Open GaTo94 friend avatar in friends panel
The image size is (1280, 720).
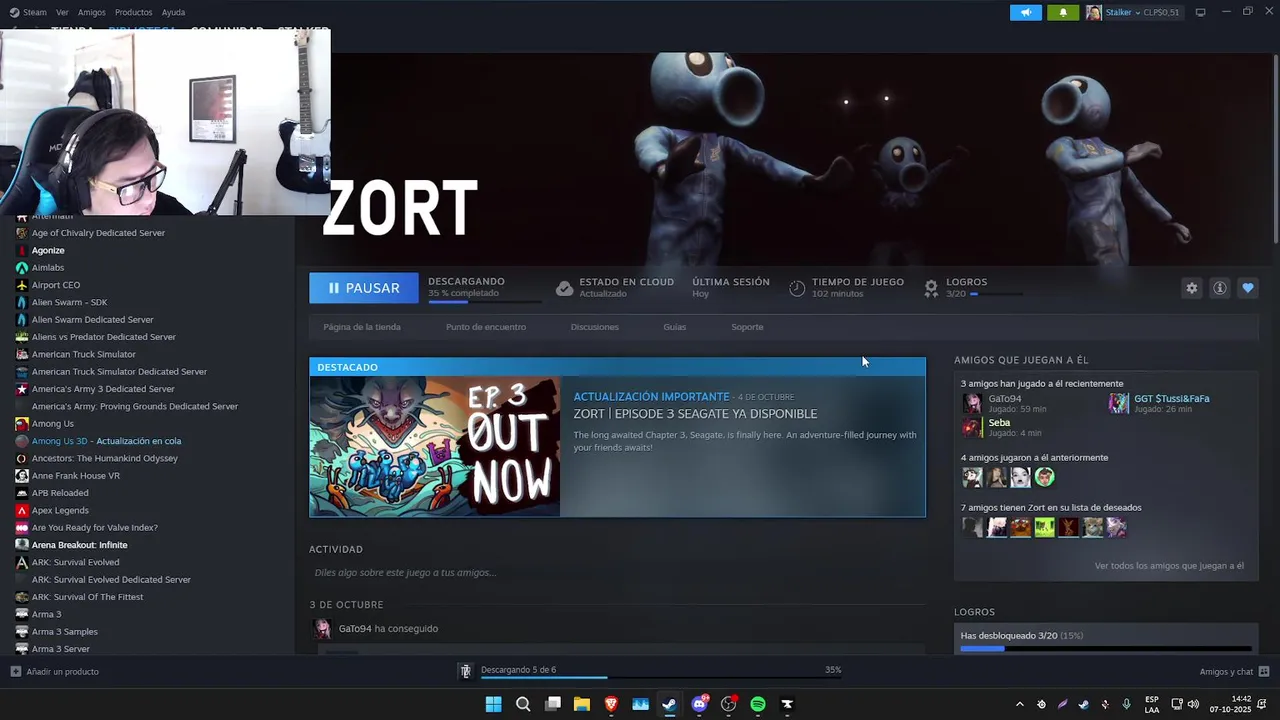click(971, 403)
